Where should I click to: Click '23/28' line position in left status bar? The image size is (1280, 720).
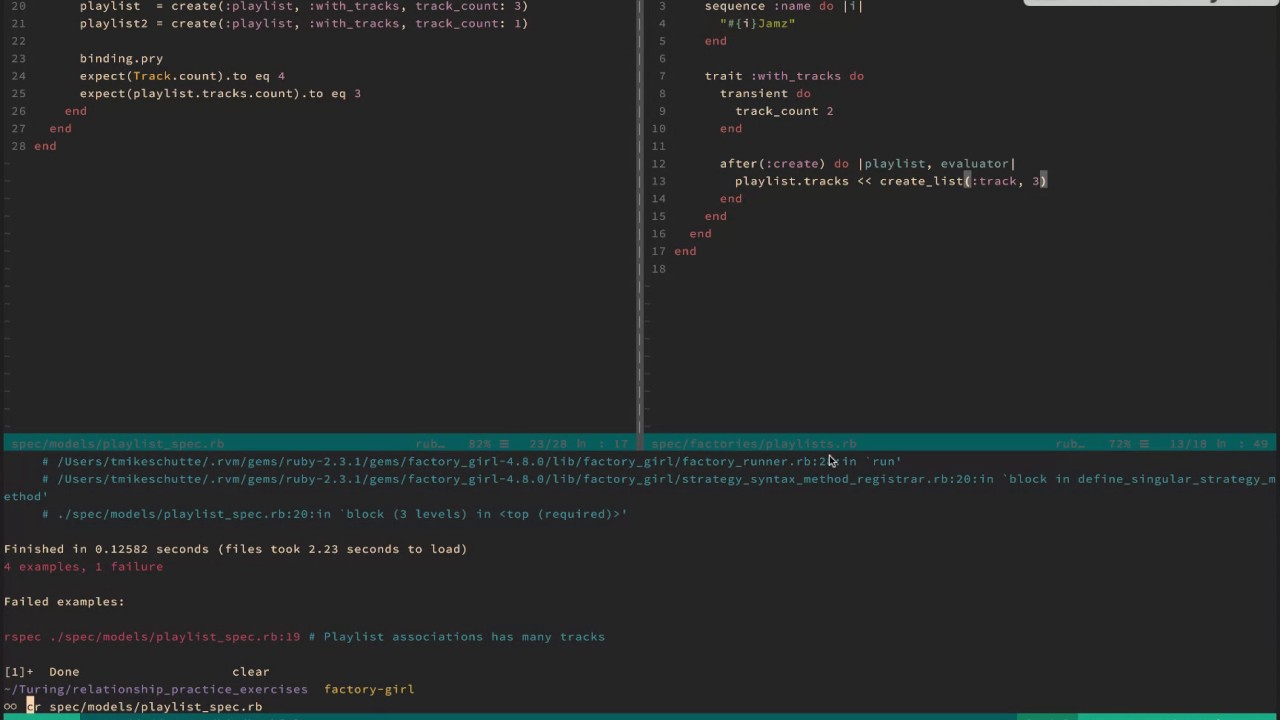coord(549,443)
